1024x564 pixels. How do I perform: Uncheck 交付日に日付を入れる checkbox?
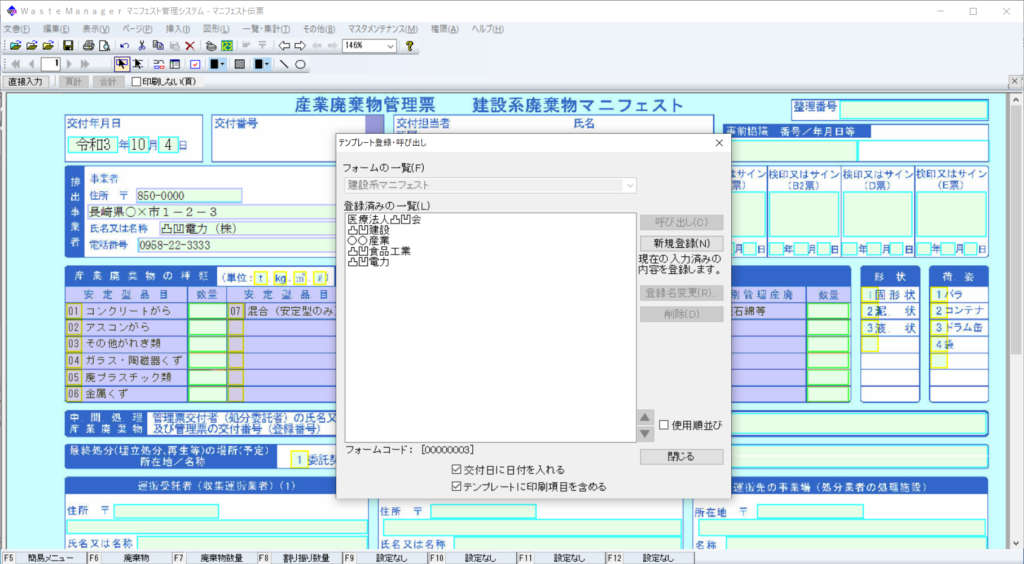(x=456, y=469)
